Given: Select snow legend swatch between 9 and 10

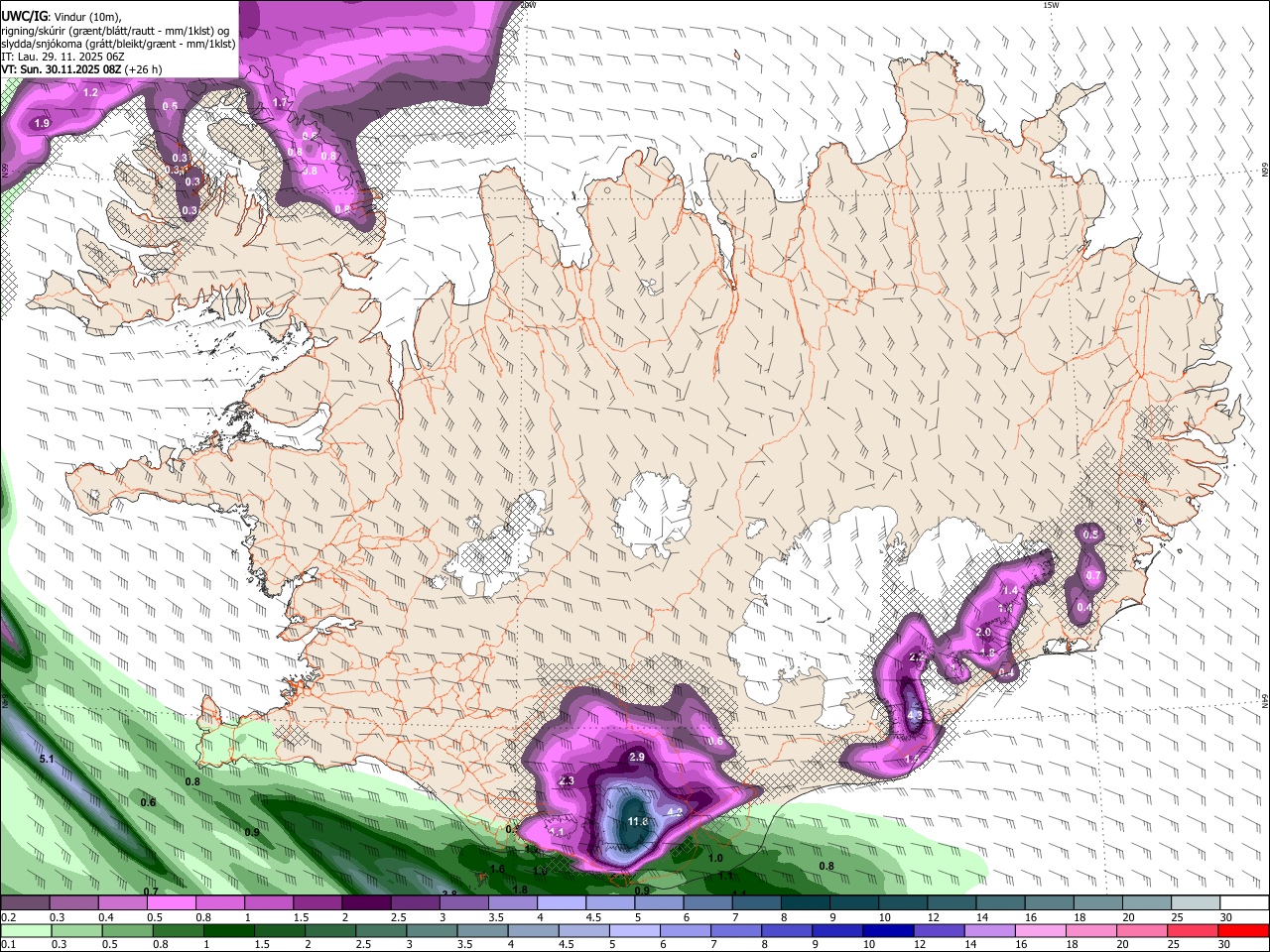Looking at the screenshot, I should pyautogui.click(x=854, y=902).
